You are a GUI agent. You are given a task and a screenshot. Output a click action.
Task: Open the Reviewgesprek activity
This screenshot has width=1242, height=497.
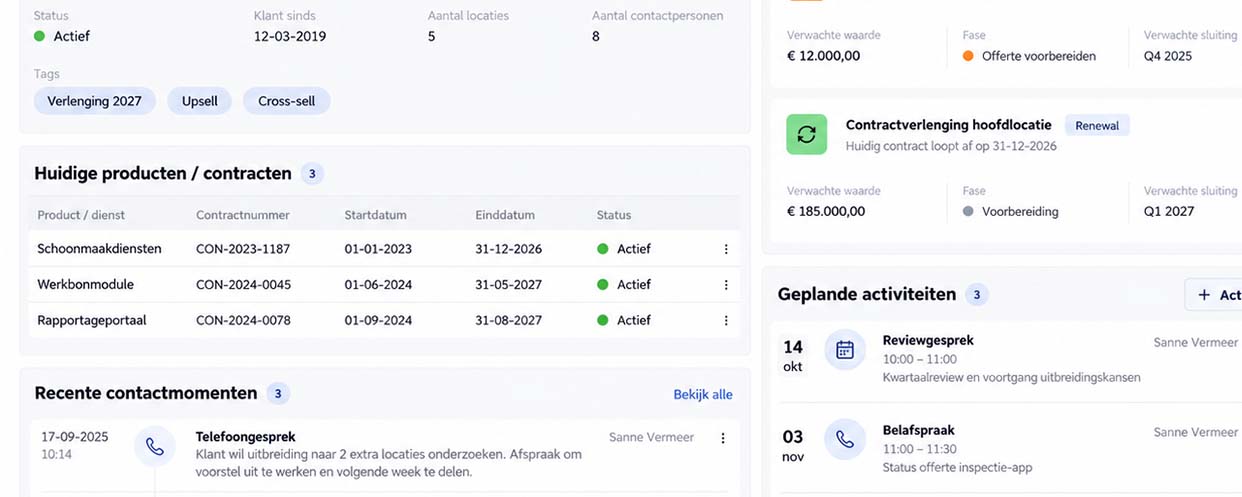pos(928,340)
